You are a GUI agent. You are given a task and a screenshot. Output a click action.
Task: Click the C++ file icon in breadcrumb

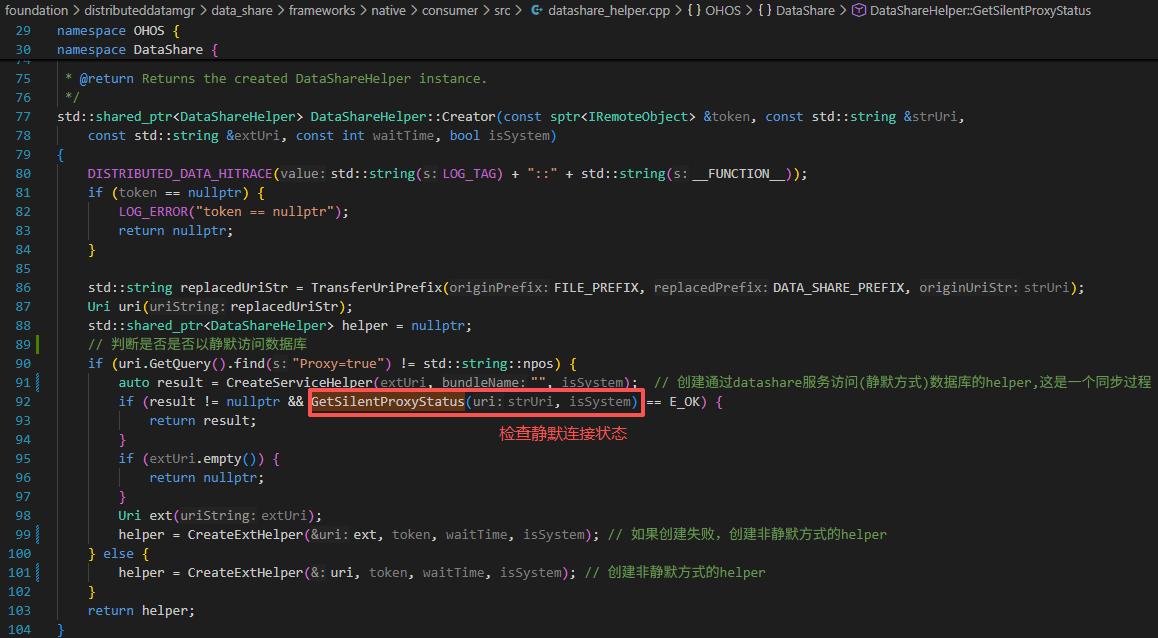pos(537,10)
